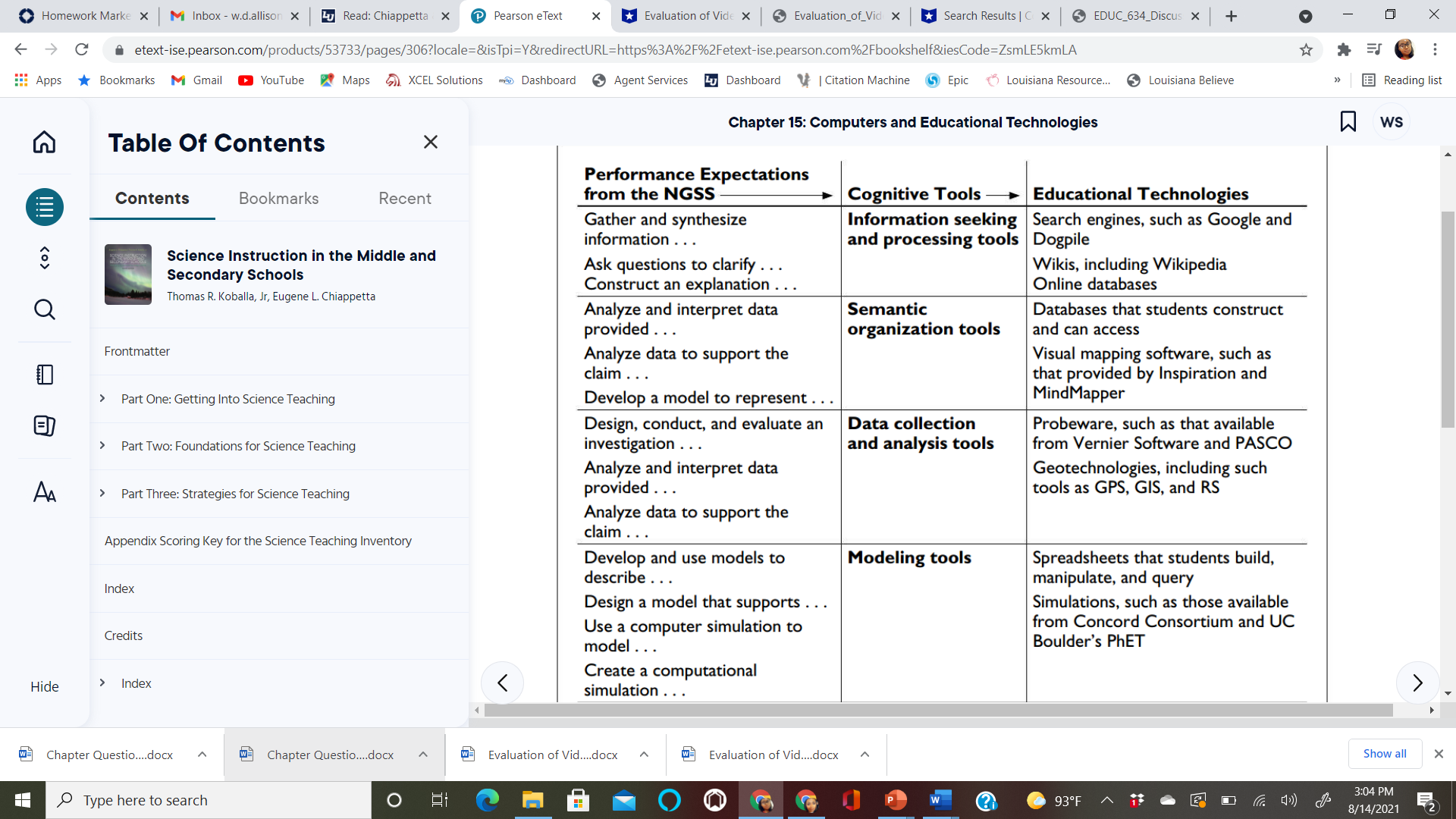Open the Chrome extensions puzzle icon

[1344, 50]
